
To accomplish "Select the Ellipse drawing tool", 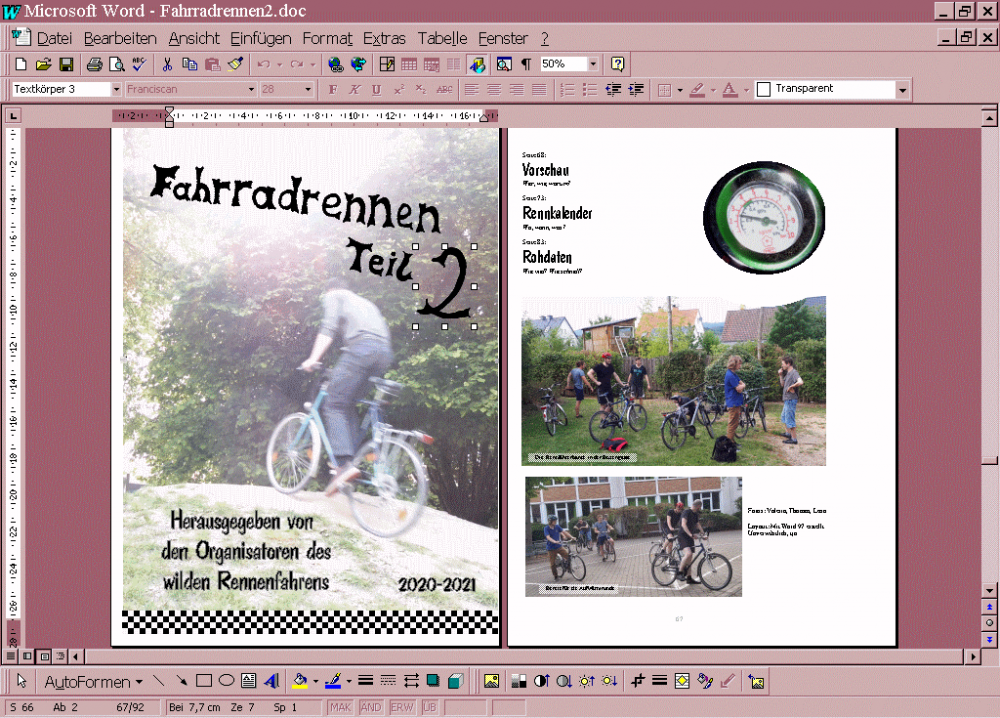I will click(226, 681).
